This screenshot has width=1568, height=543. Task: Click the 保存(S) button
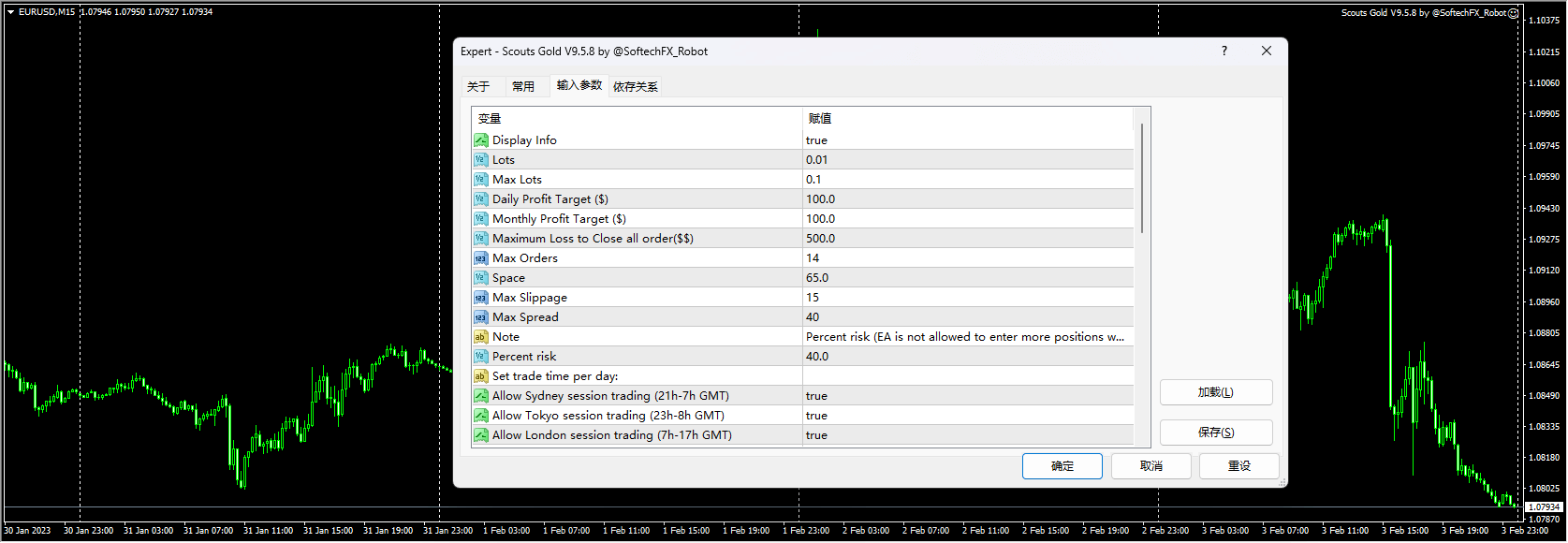pyautogui.click(x=1216, y=433)
